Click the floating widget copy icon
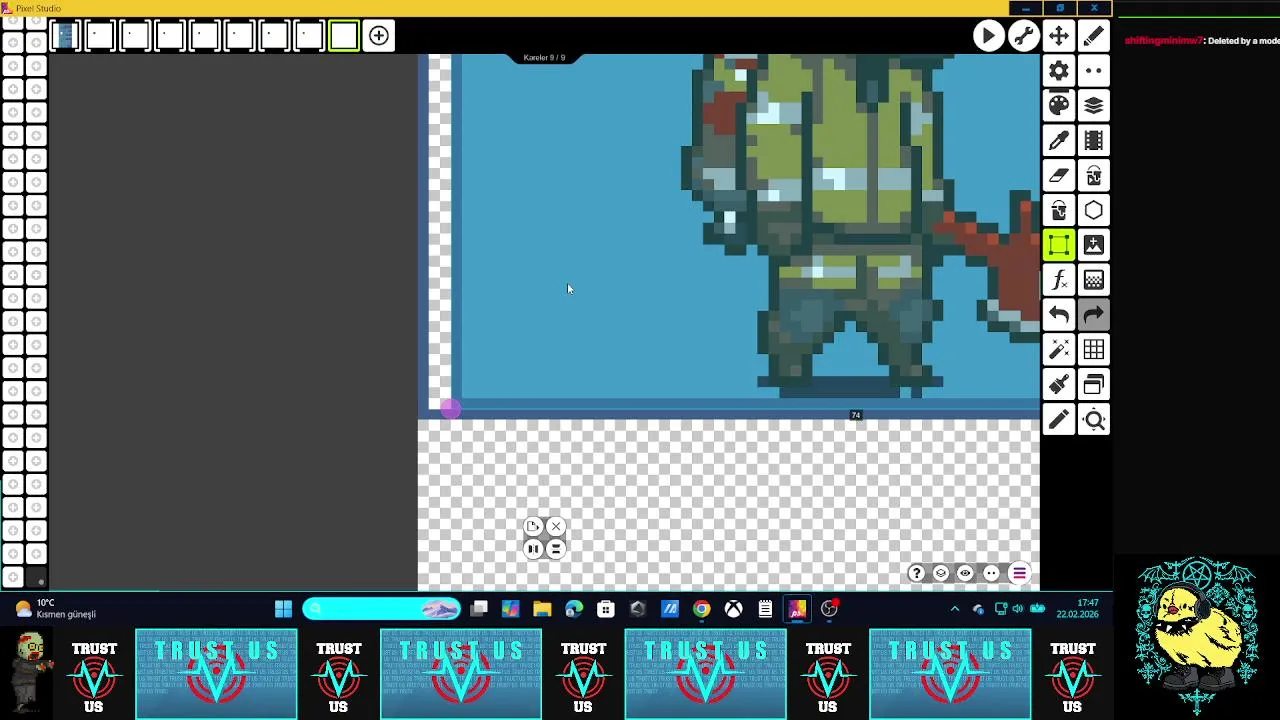Screen dimensions: 1280x720 click(533, 527)
